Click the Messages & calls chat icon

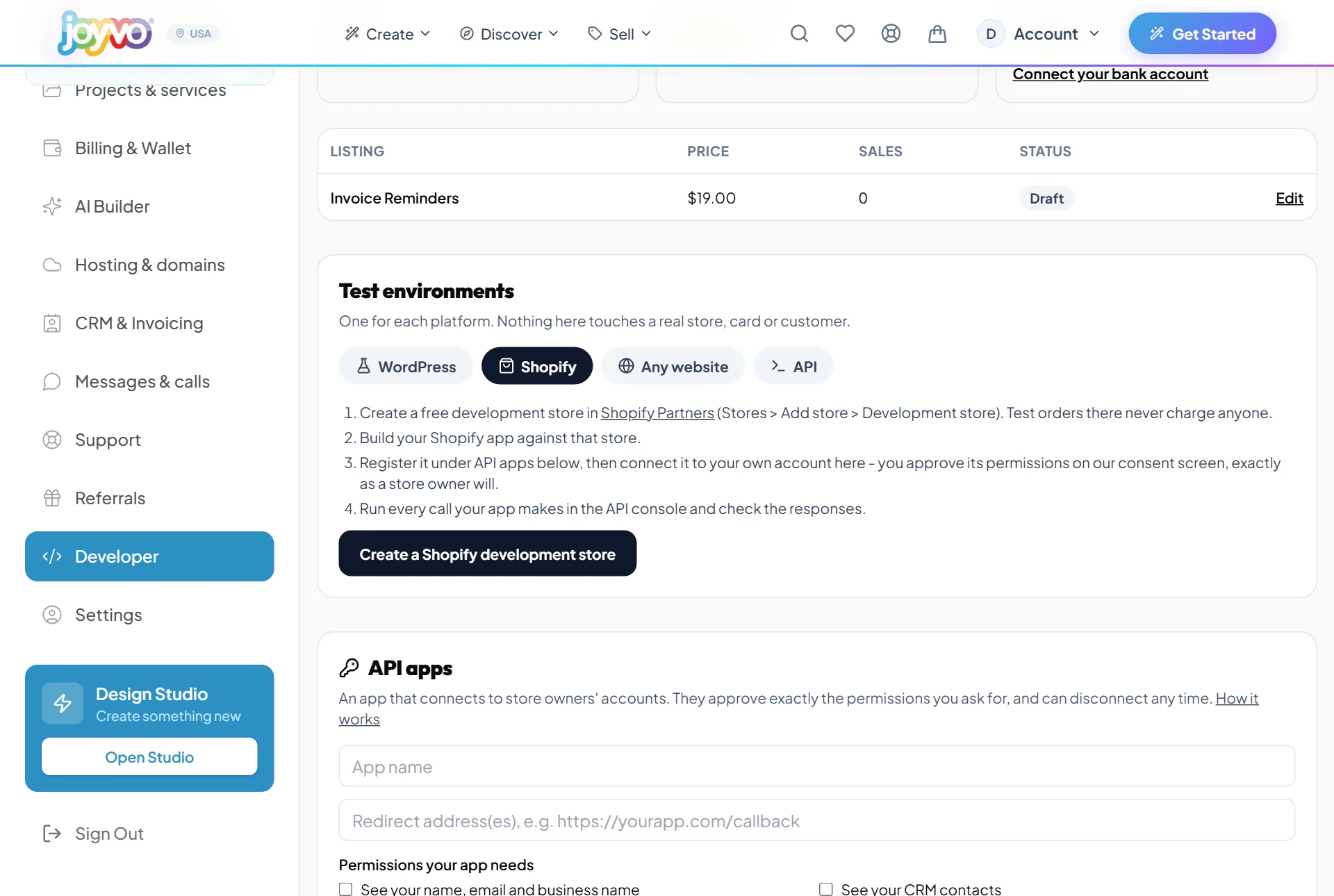pos(52,381)
